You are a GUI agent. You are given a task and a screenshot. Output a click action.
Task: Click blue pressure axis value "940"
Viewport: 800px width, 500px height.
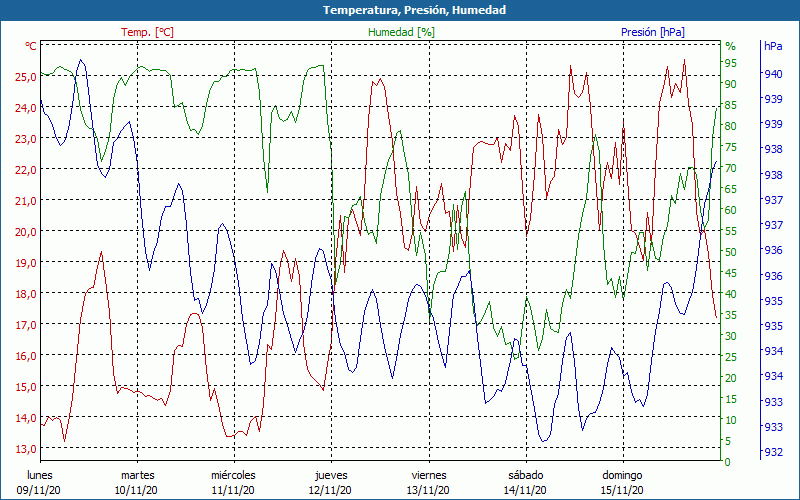[773, 74]
